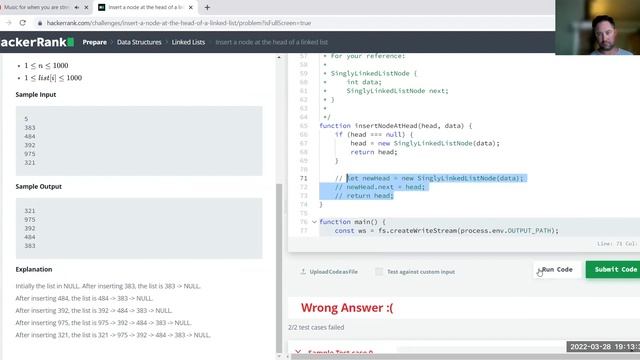Click the 'After inserting 321' explanation line
The image size is (640, 360).
[x=113, y=335]
